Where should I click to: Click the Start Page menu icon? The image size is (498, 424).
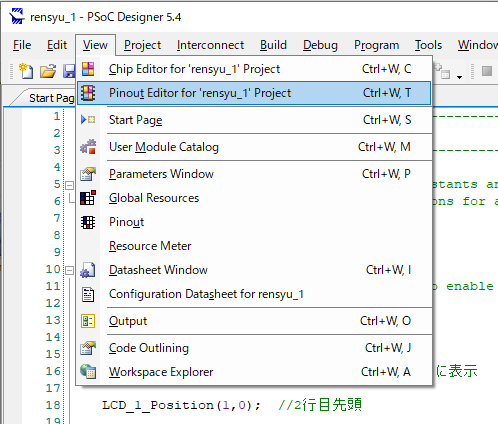tap(88, 120)
